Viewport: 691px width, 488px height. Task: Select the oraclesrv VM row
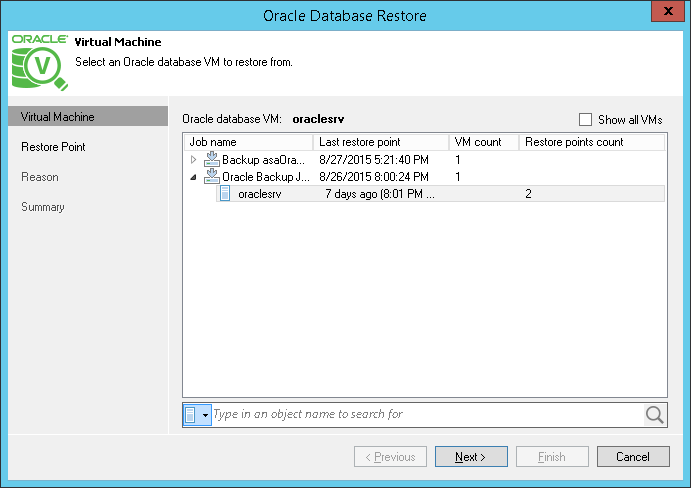pyautogui.click(x=440, y=194)
